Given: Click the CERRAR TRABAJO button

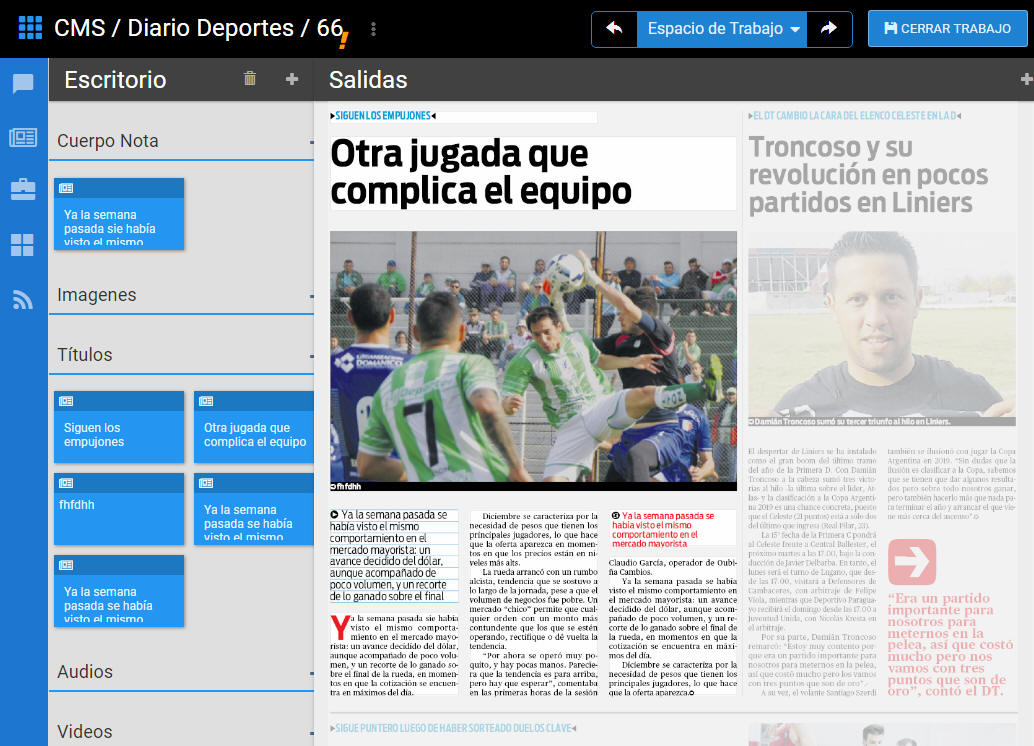Looking at the screenshot, I should (947, 29).
